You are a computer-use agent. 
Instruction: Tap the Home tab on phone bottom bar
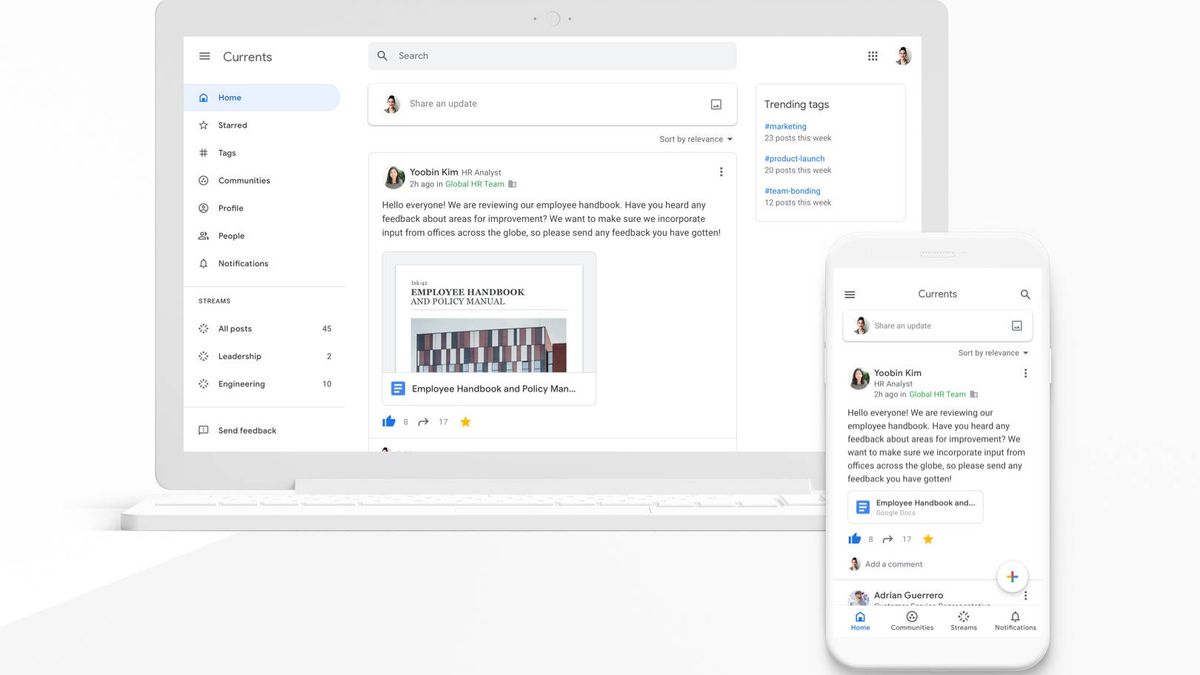pos(860,621)
